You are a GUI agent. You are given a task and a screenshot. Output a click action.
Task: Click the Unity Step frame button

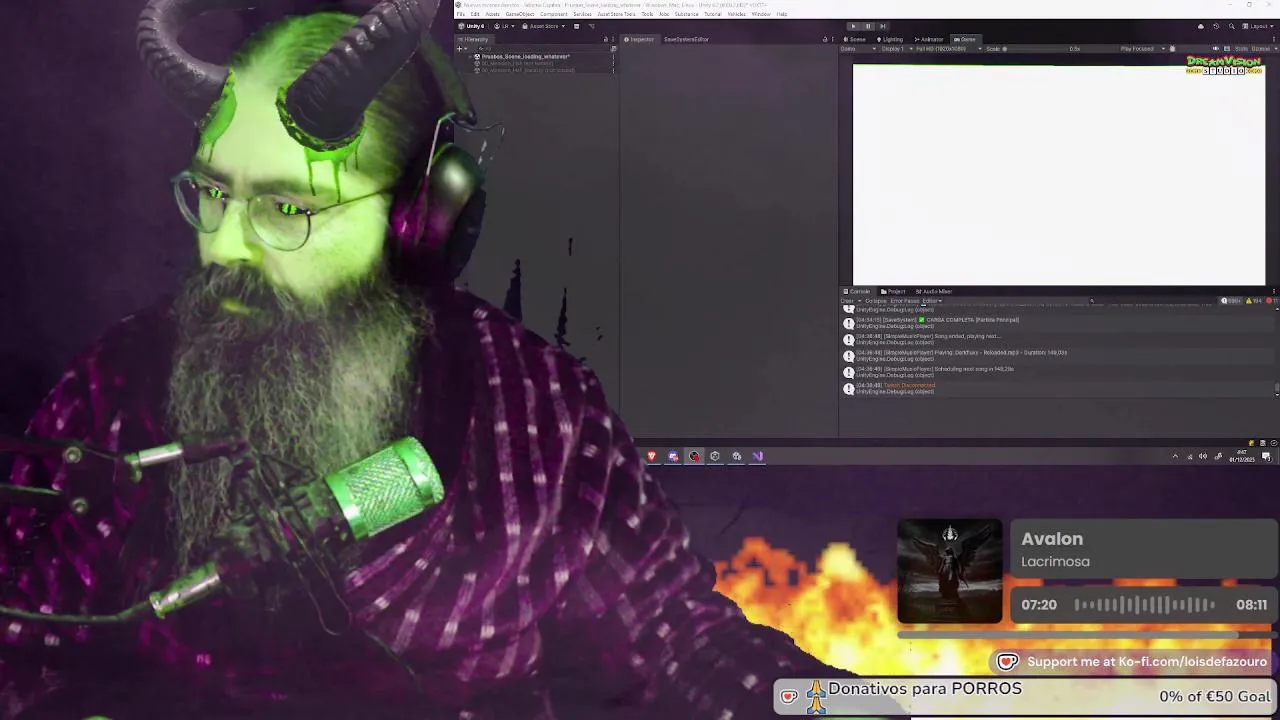coord(882,26)
